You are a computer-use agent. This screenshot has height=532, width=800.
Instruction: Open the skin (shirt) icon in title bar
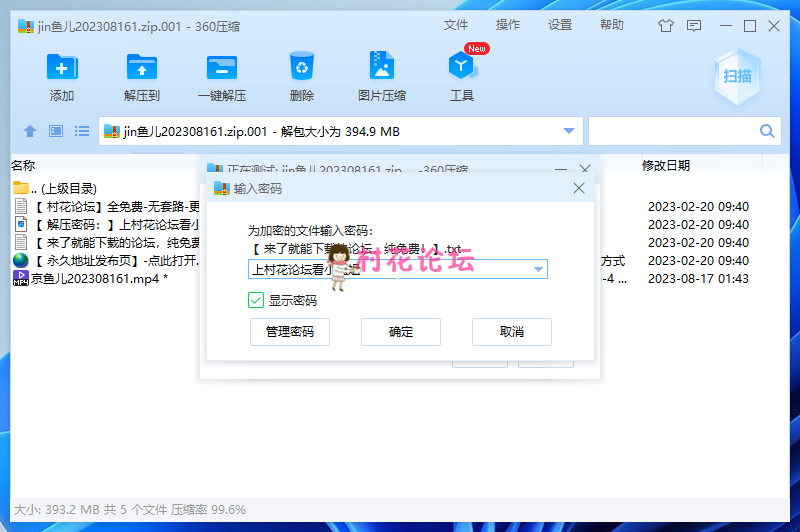point(665,26)
